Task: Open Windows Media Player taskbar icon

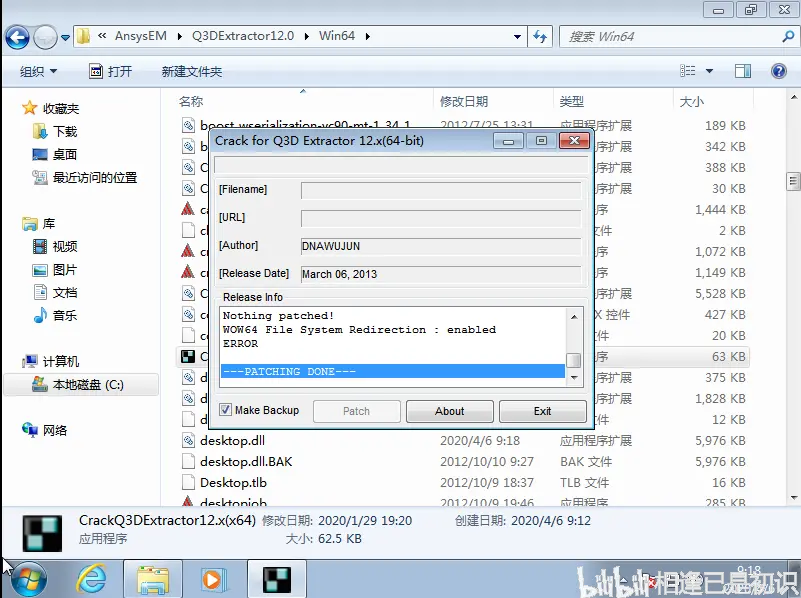Action: [213, 580]
